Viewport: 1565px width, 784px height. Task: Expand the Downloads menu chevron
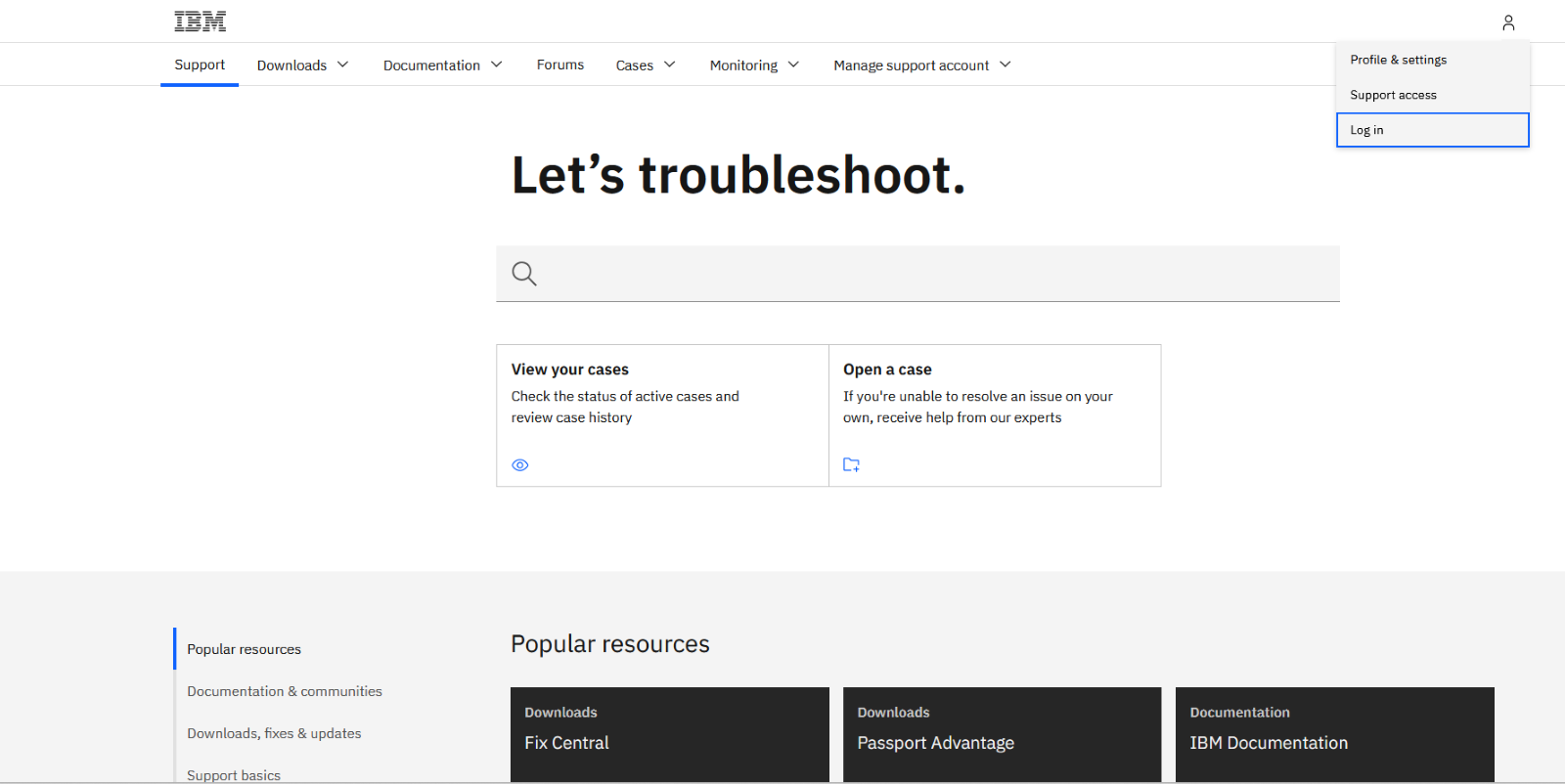pyautogui.click(x=343, y=65)
